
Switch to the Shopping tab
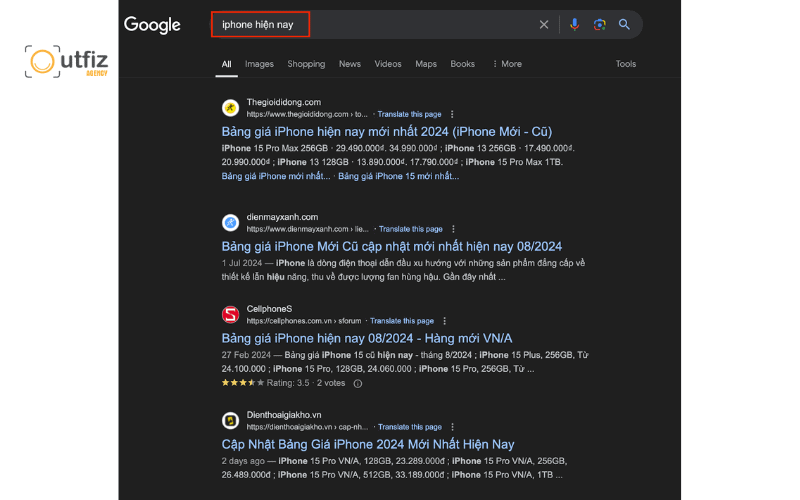coord(306,64)
